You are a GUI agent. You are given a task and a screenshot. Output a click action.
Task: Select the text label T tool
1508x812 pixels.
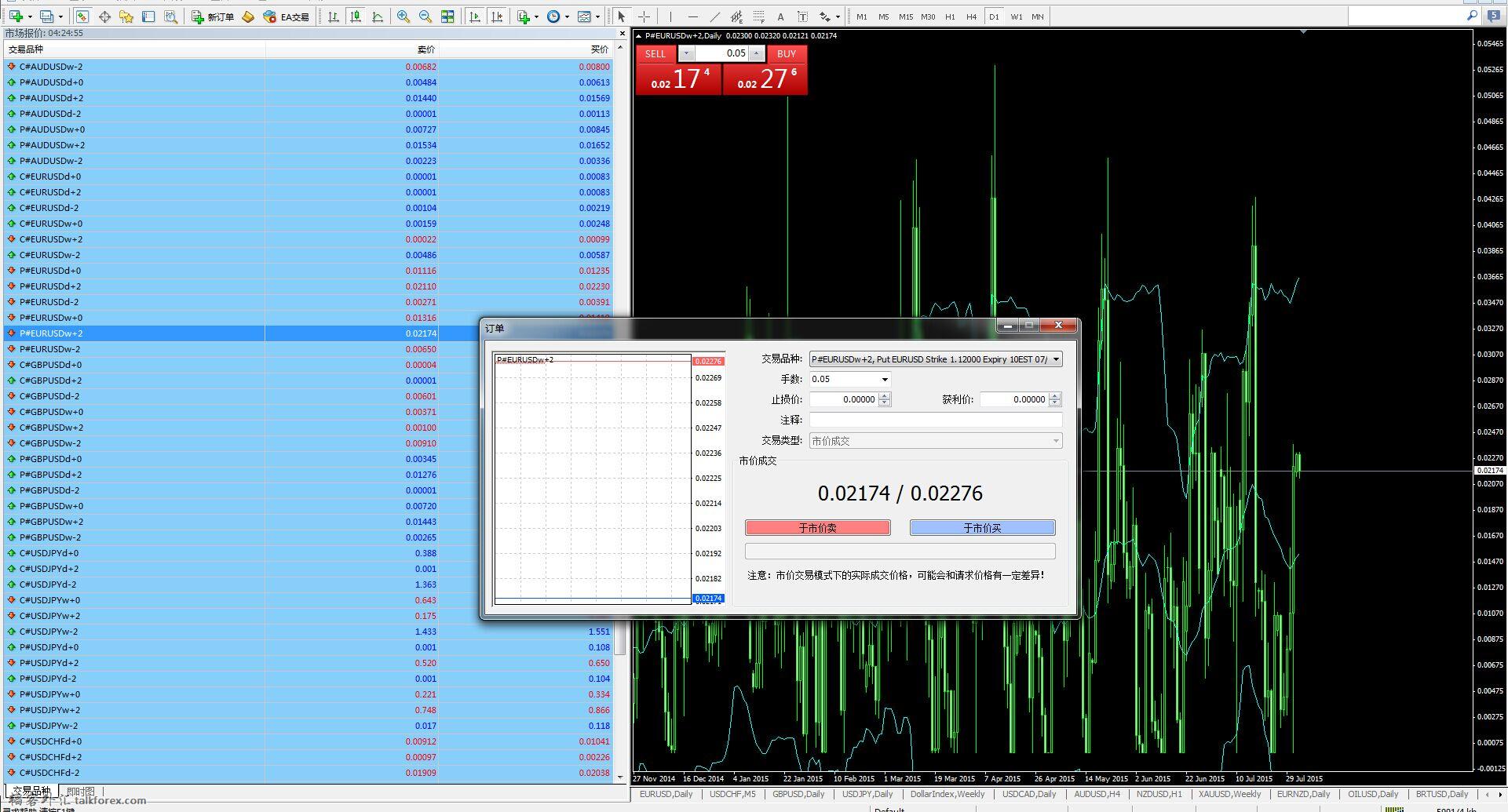802,16
